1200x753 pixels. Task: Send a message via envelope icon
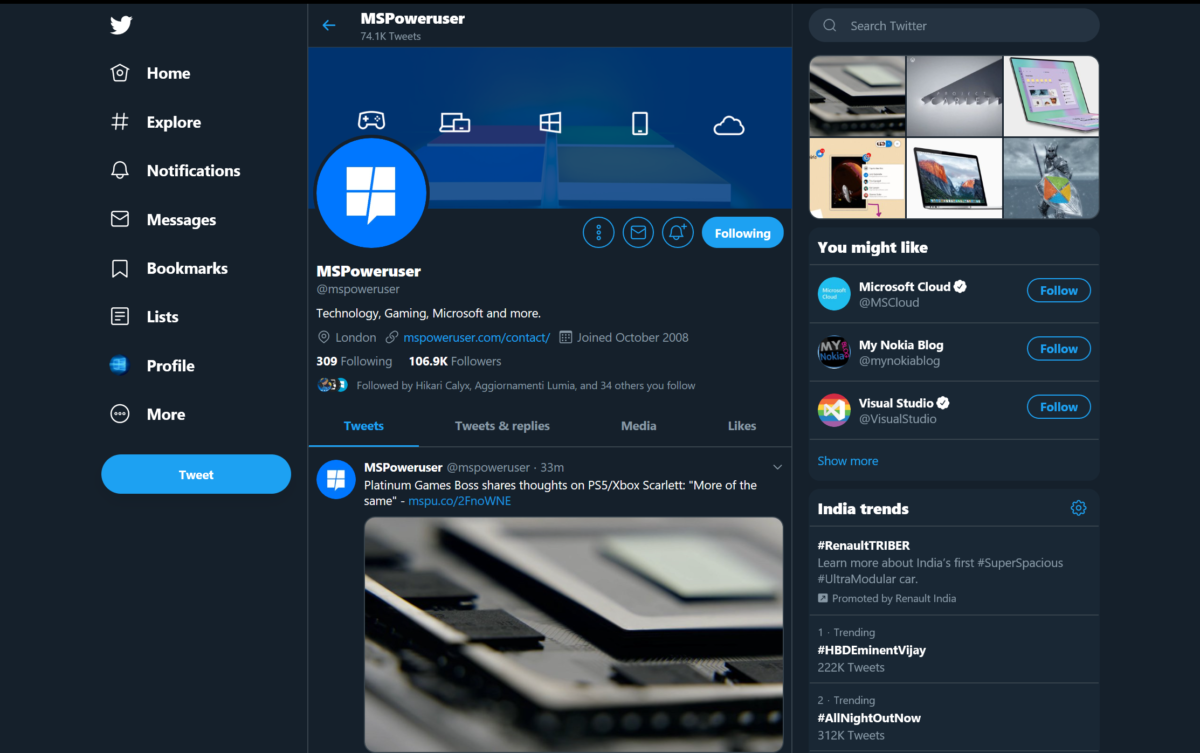(x=638, y=233)
